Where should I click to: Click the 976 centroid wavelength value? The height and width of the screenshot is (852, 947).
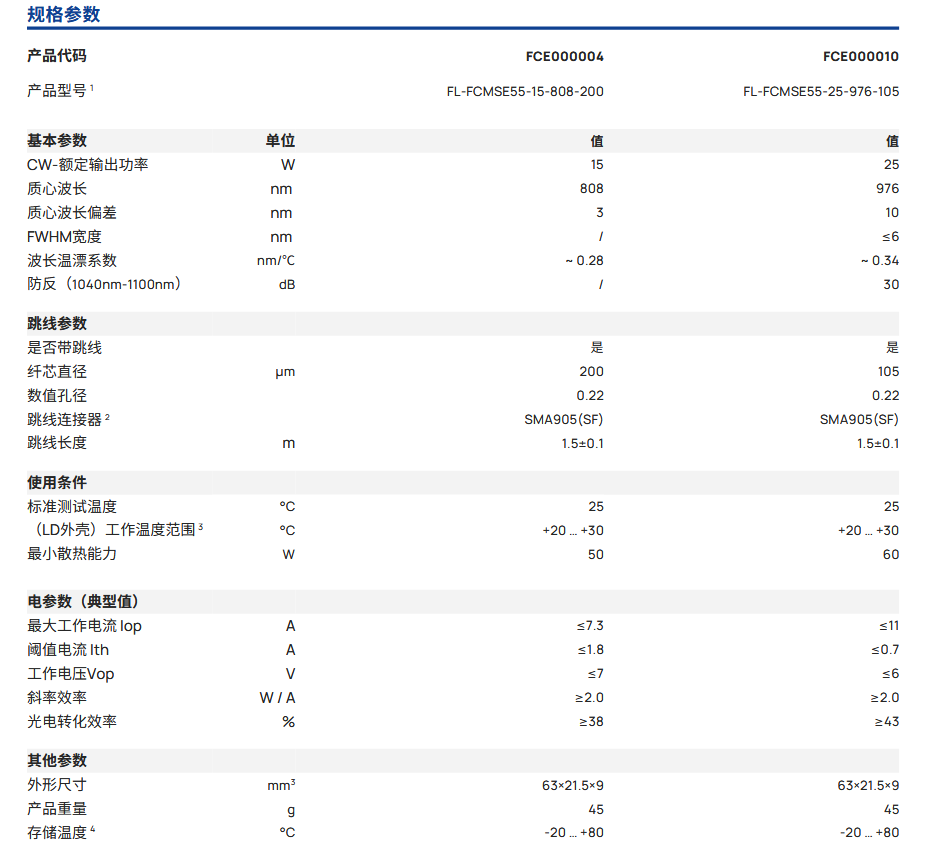click(x=887, y=189)
